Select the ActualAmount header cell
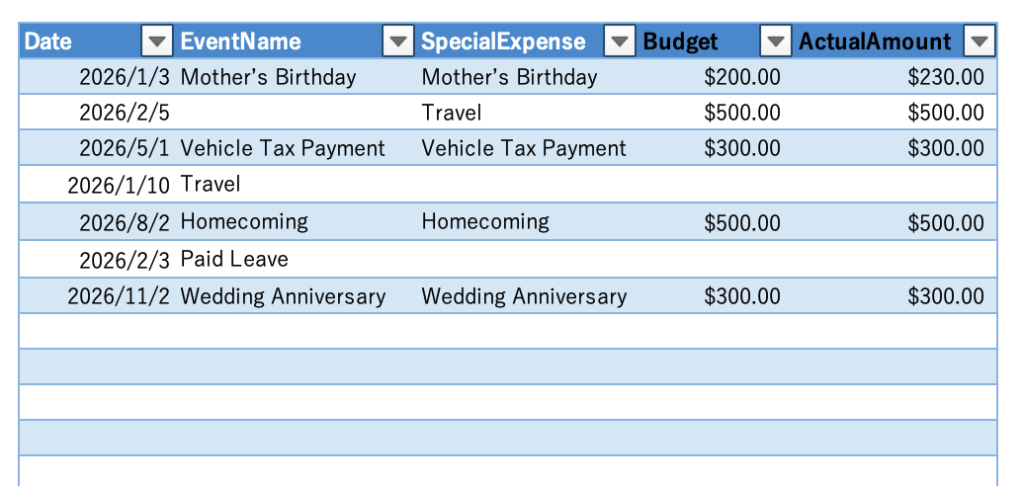Viewport: 1024px width, 486px height. 875,42
